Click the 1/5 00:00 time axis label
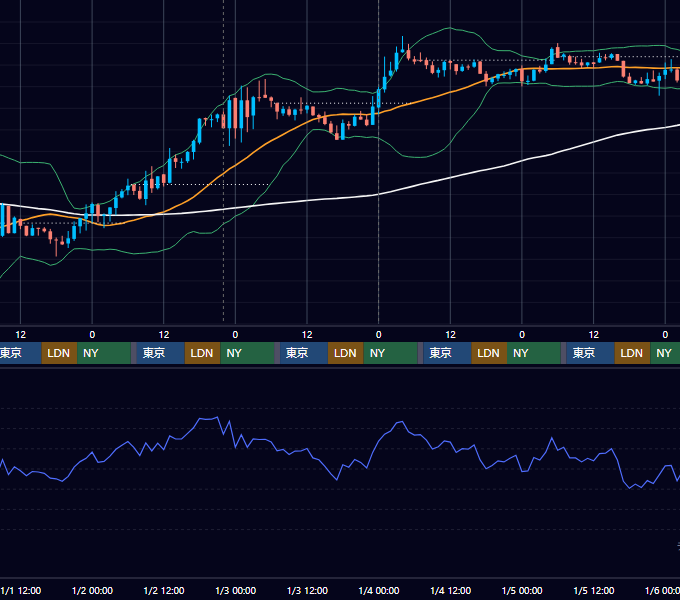680x600 pixels. [522, 590]
